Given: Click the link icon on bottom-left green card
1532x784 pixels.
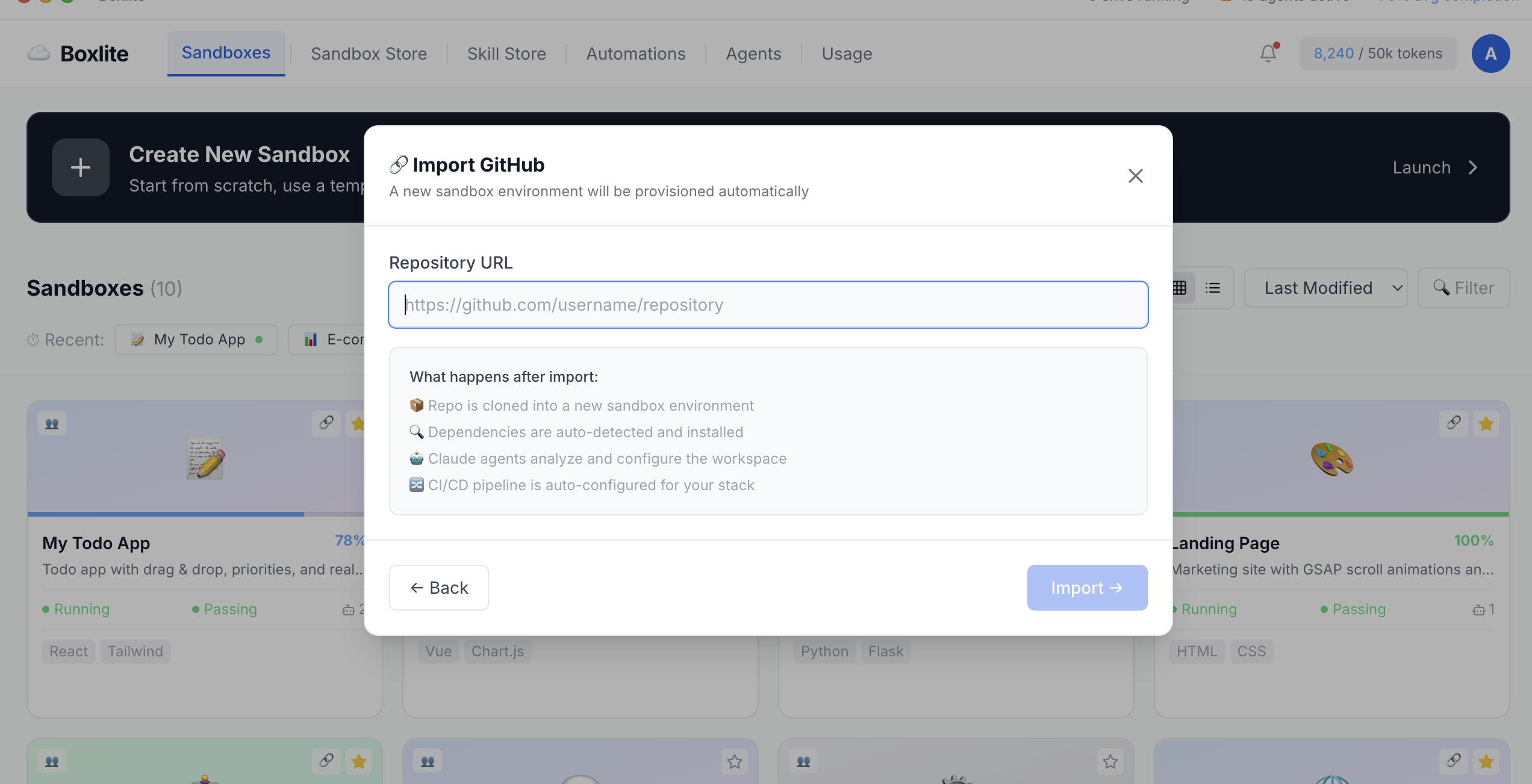Looking at the screenshot, I should tap(326, 762).
